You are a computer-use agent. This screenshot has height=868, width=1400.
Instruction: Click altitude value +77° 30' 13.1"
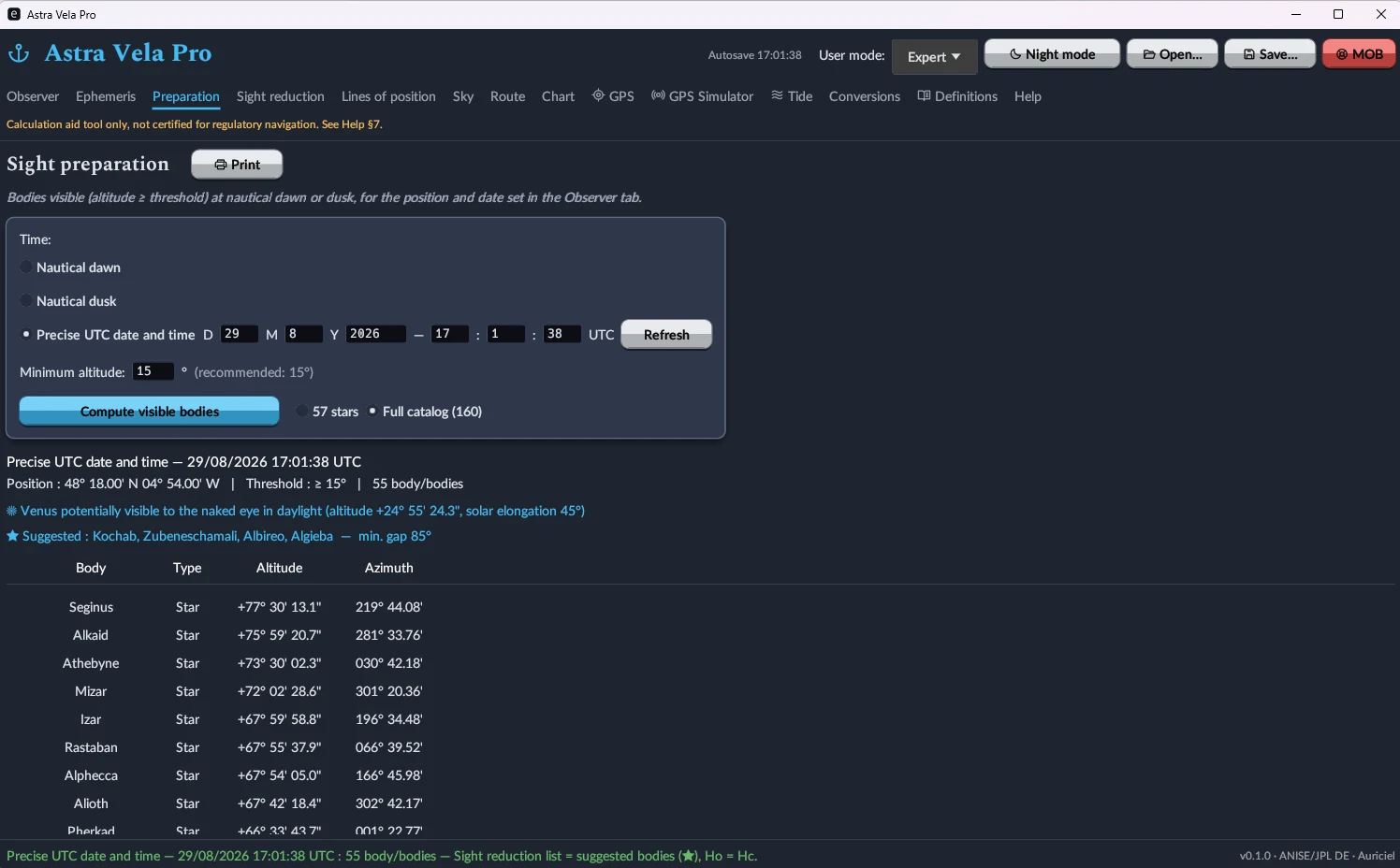279,607
